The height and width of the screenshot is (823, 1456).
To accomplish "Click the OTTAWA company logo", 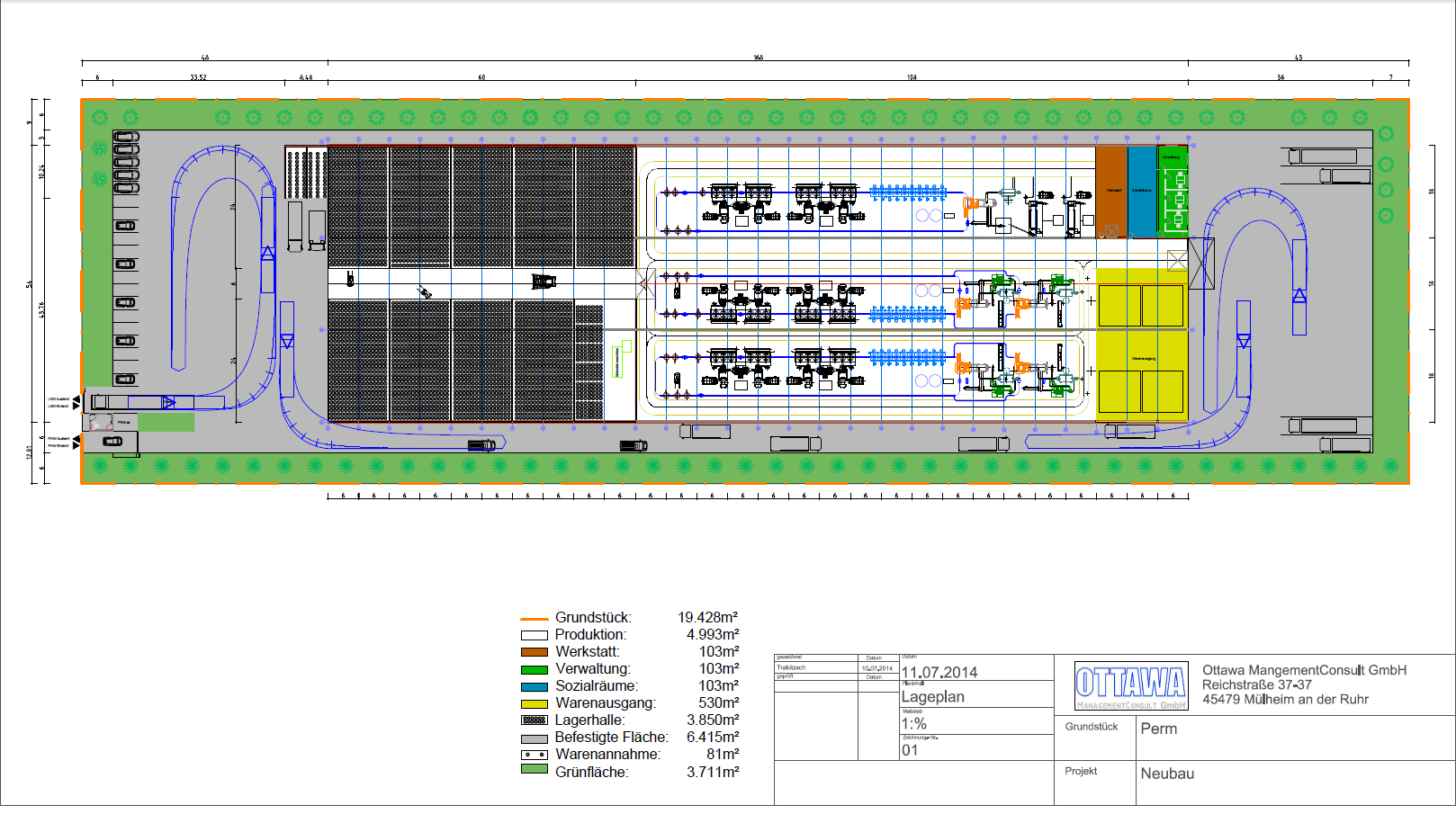I will [1130, 685].
